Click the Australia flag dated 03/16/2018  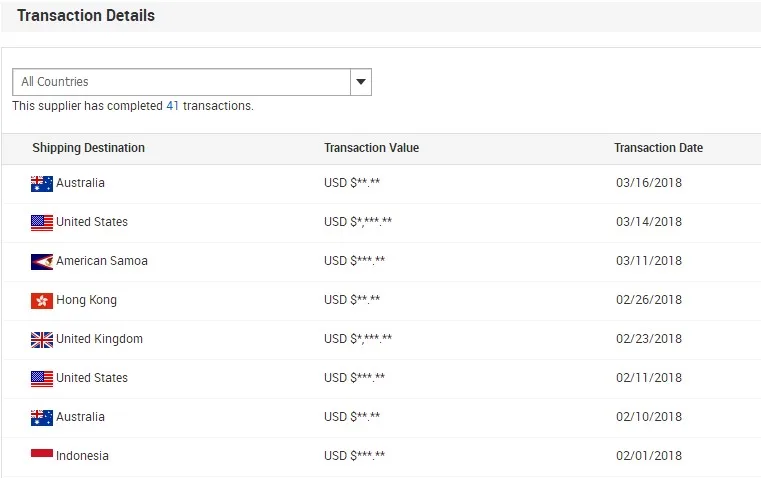click(42, 183)
